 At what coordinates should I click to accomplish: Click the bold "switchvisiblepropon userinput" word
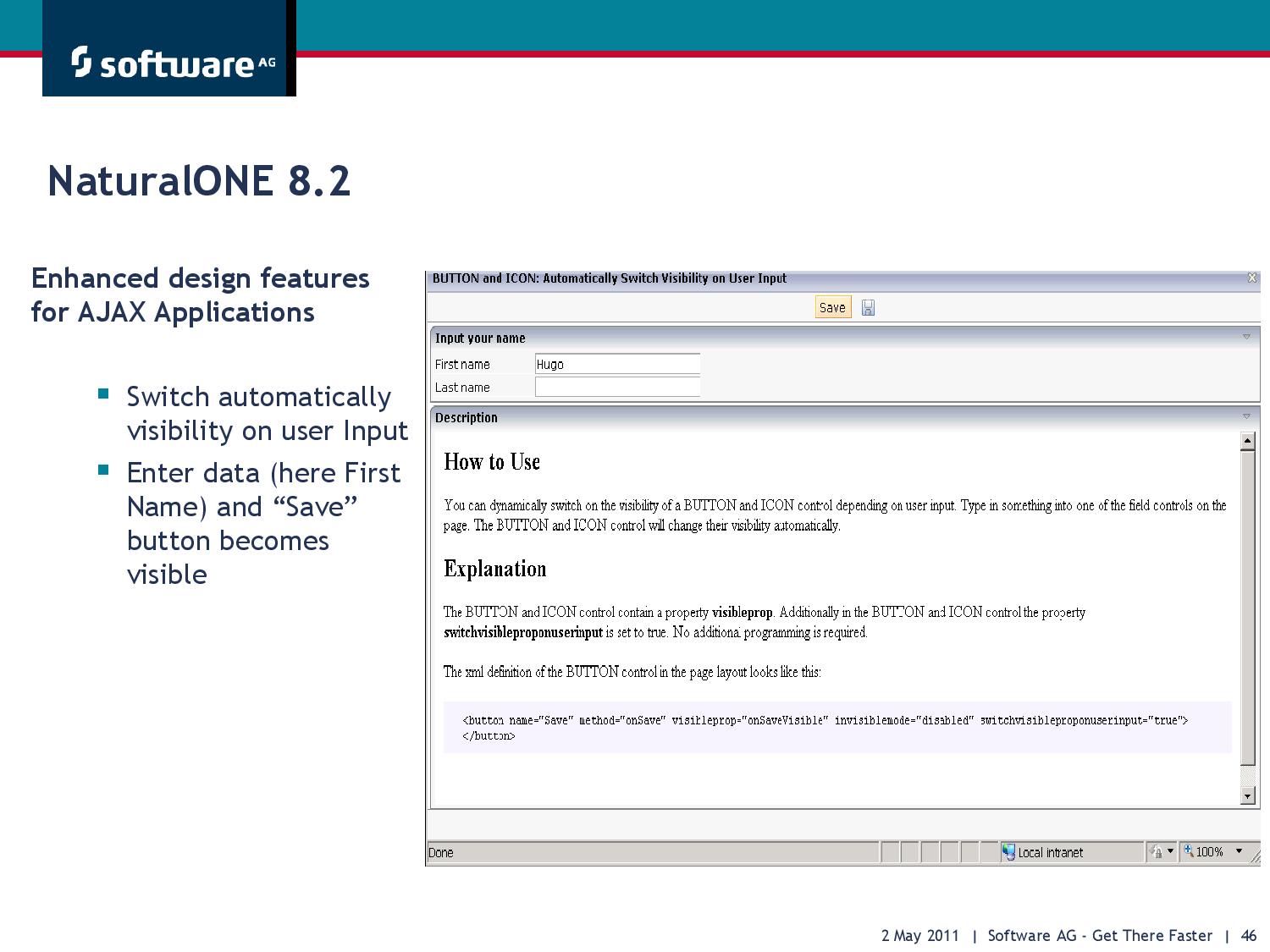pos(523,632)
